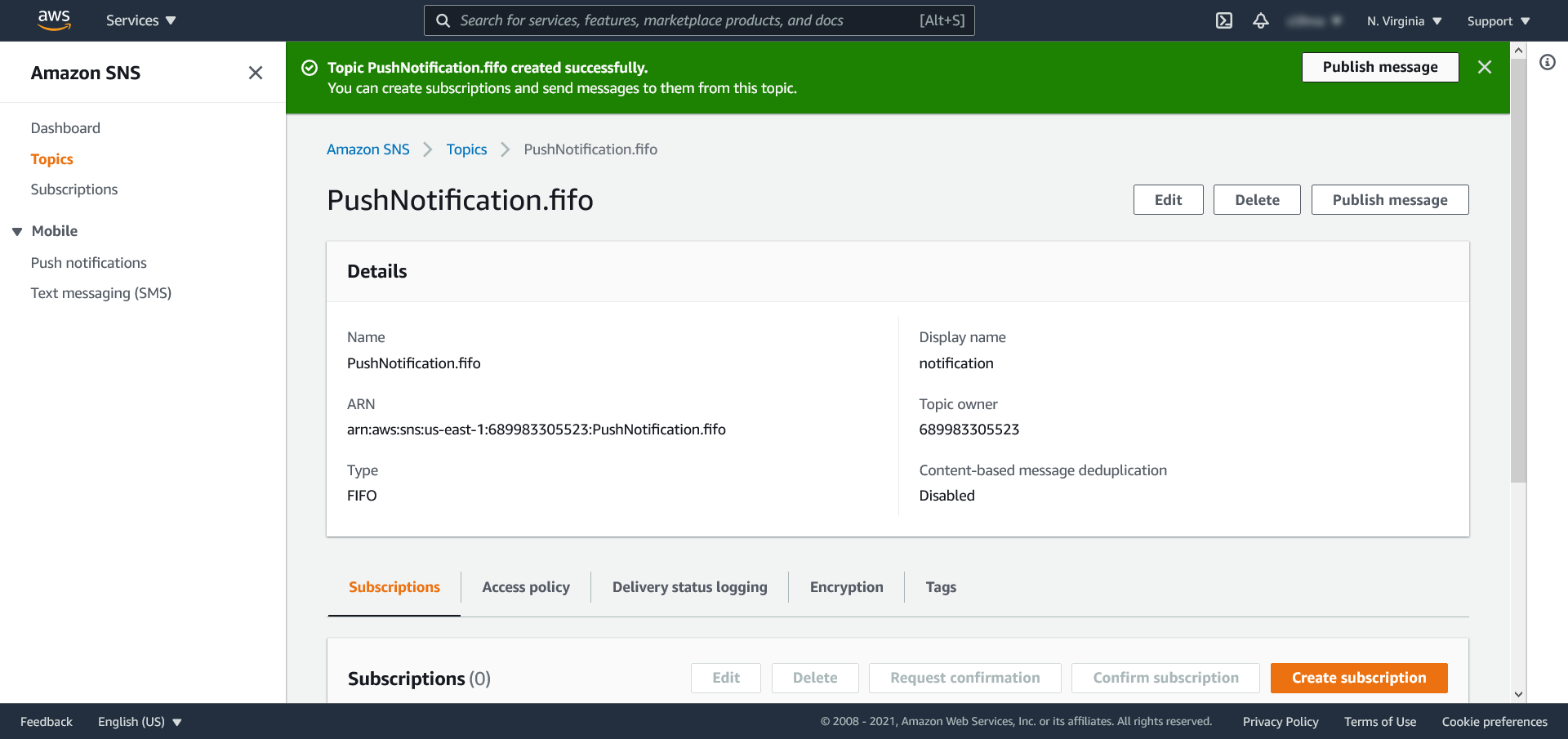1568x739 pixels.
Task: Click the scrollbar up arrow
Action: click(1518, 51)
